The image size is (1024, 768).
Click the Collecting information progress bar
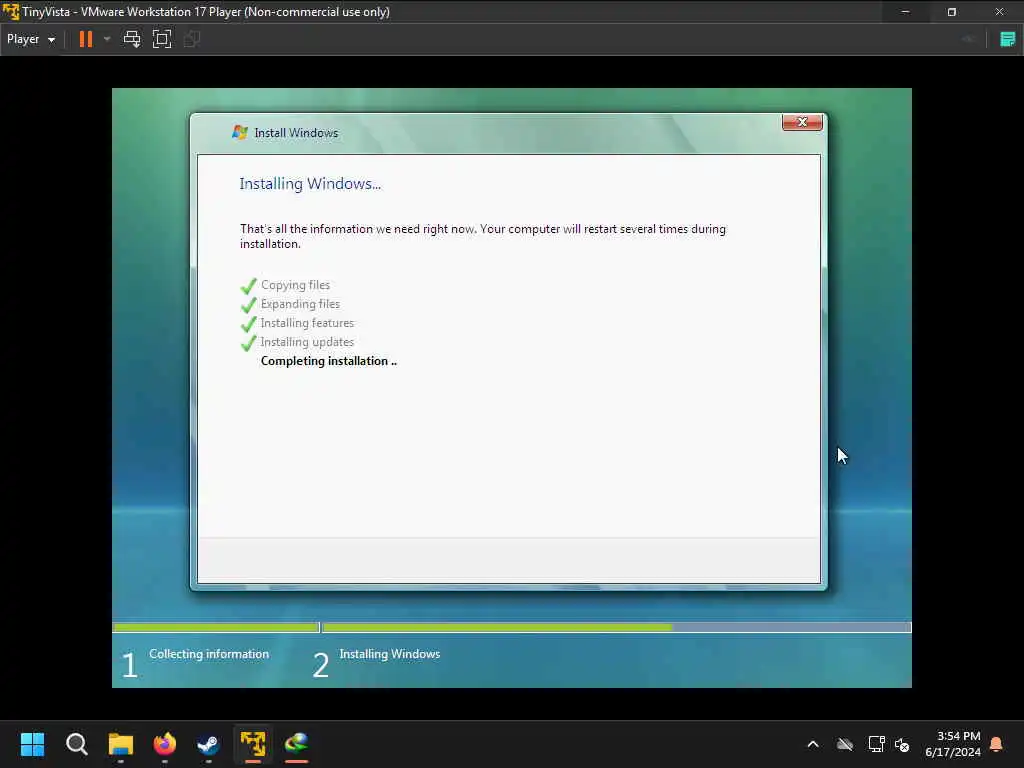(x=216, y=628)
